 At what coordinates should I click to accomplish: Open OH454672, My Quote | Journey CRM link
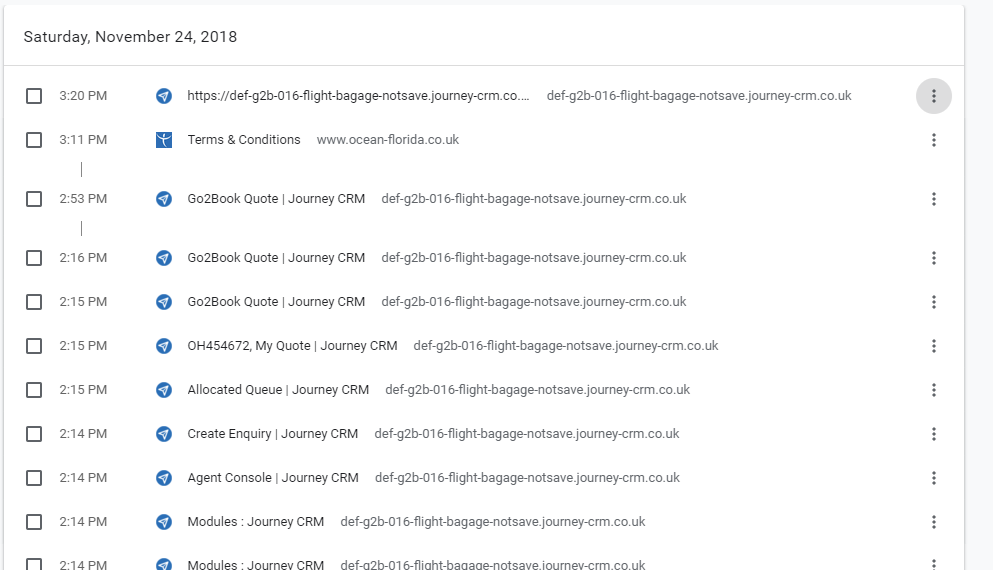[x=292, y=346]
